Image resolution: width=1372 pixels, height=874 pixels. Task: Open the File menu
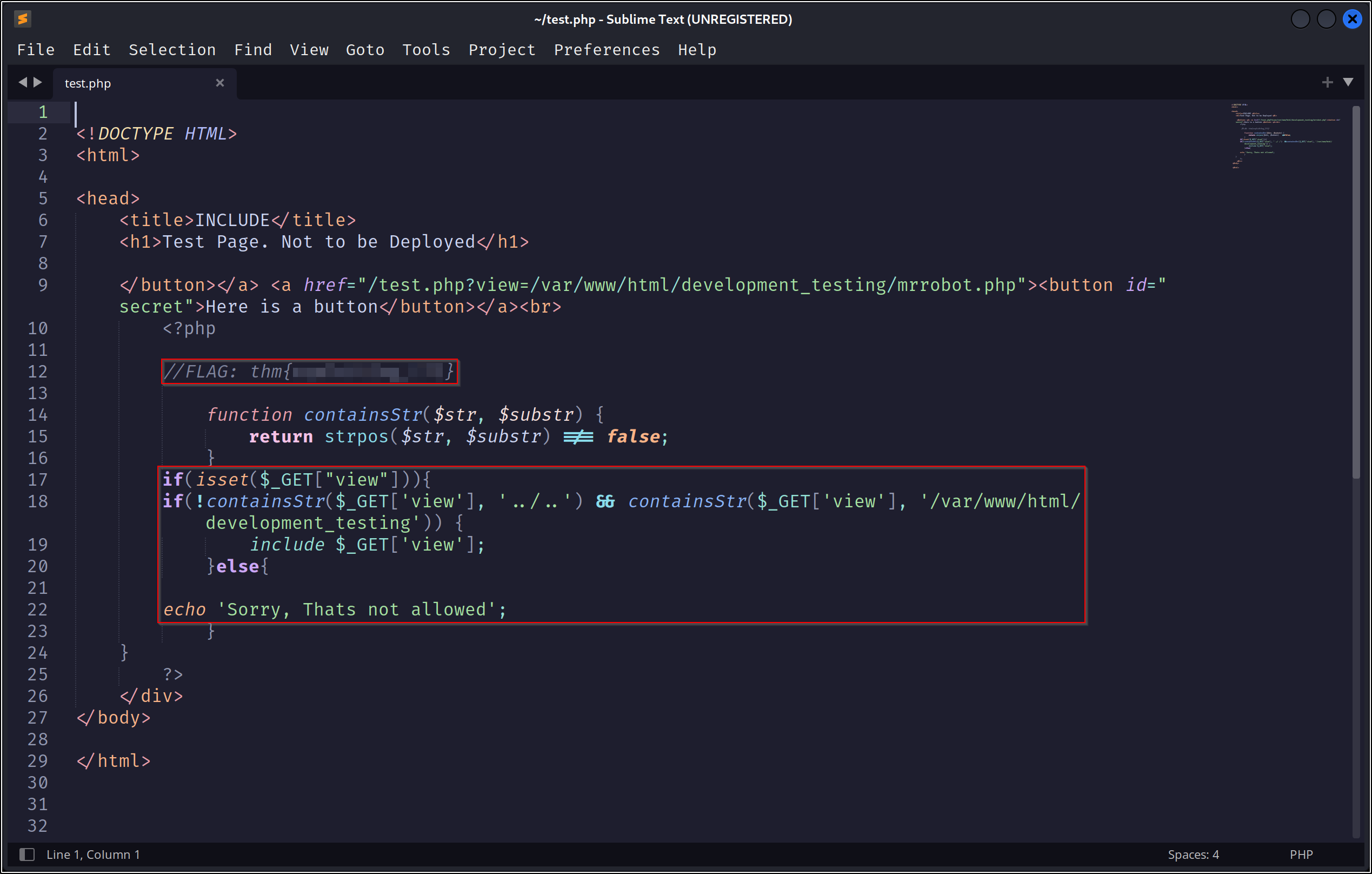coord(36,50)
